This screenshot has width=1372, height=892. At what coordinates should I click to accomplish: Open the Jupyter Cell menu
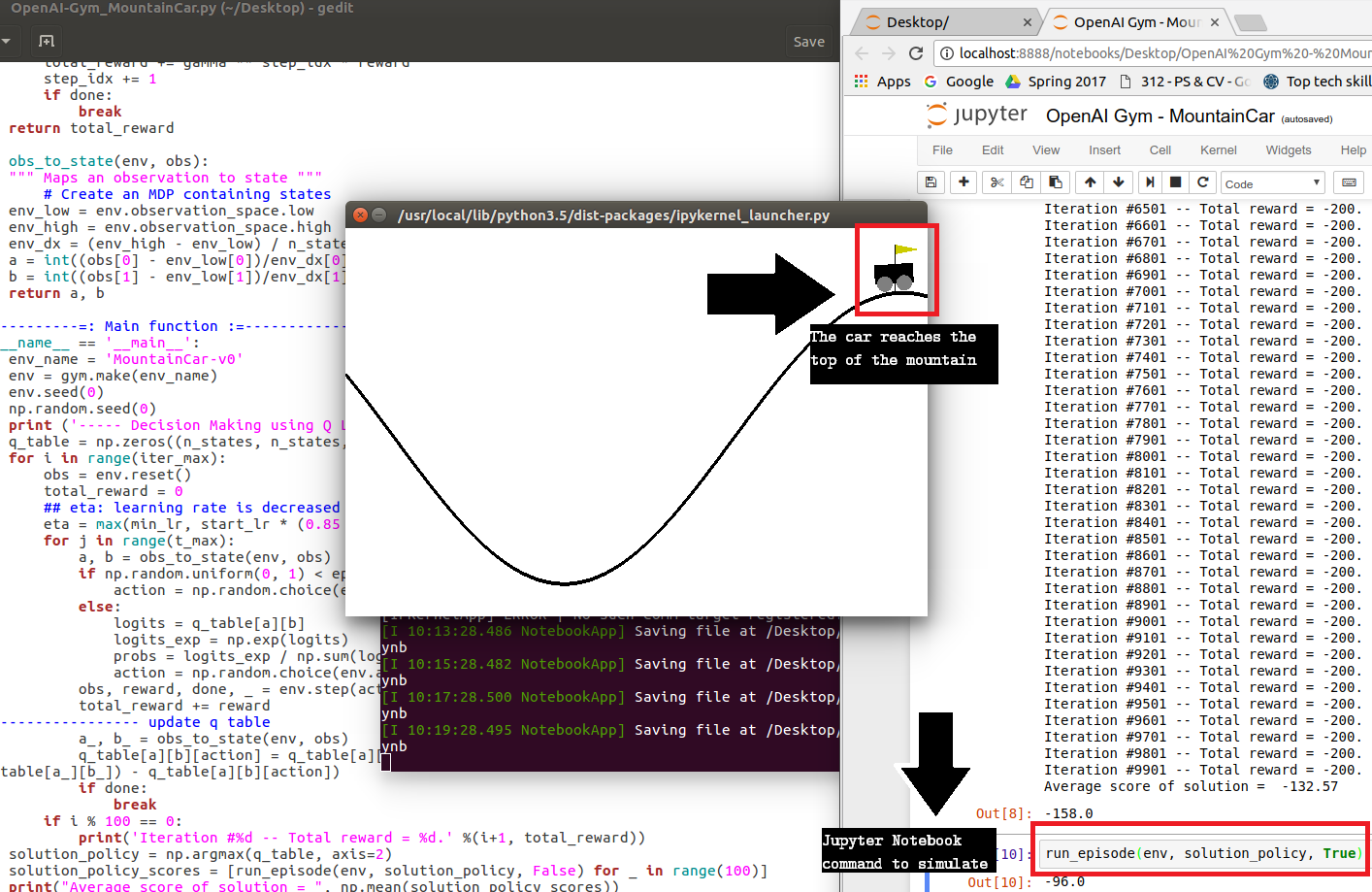coord(1160,150)
